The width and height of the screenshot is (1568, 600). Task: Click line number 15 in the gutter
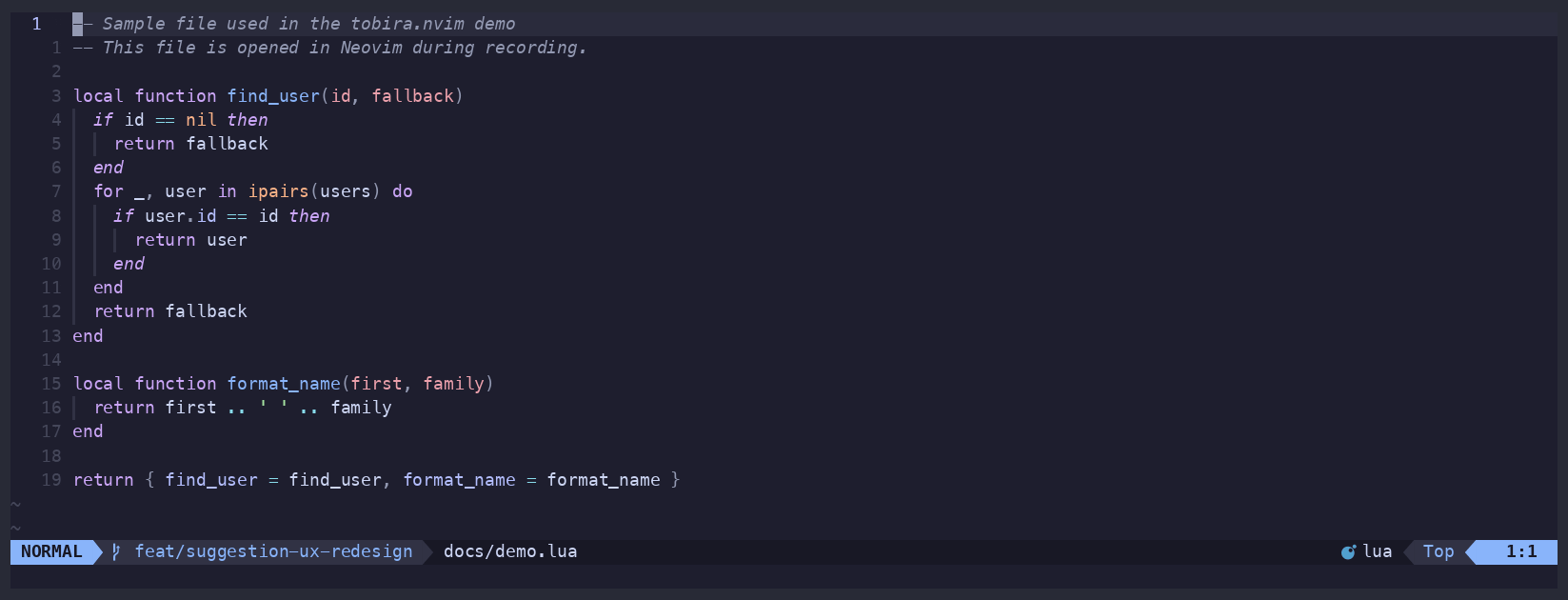click(x=51, y=384)
